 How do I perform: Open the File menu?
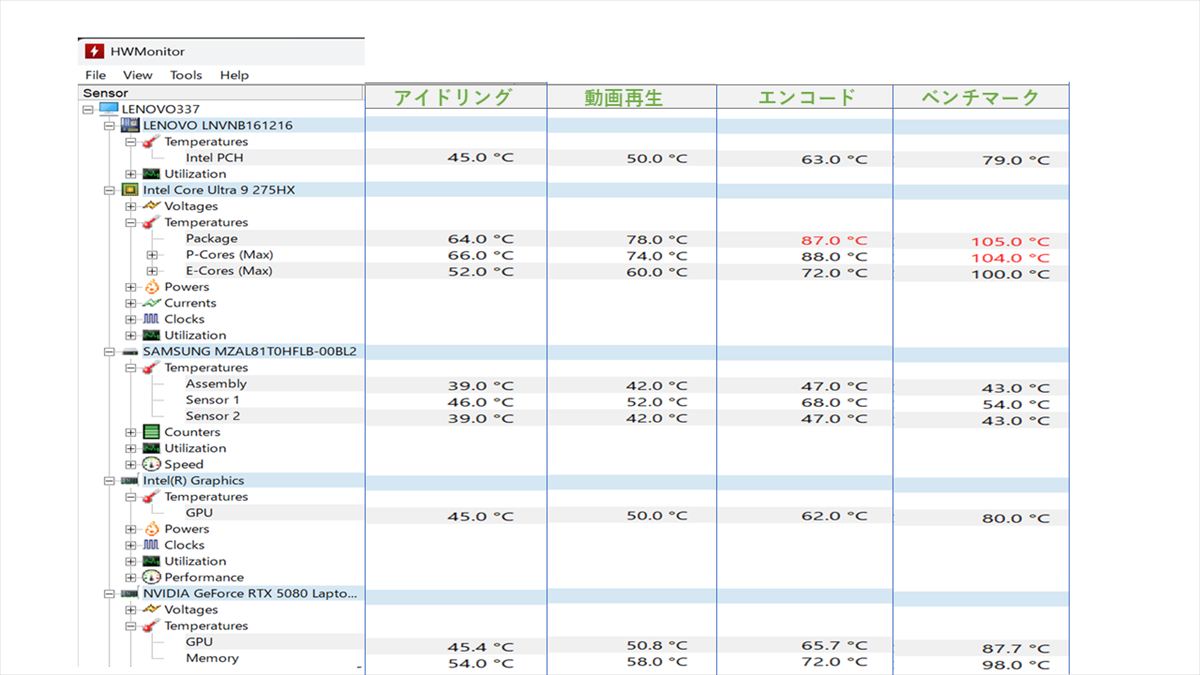coord(95,75)
